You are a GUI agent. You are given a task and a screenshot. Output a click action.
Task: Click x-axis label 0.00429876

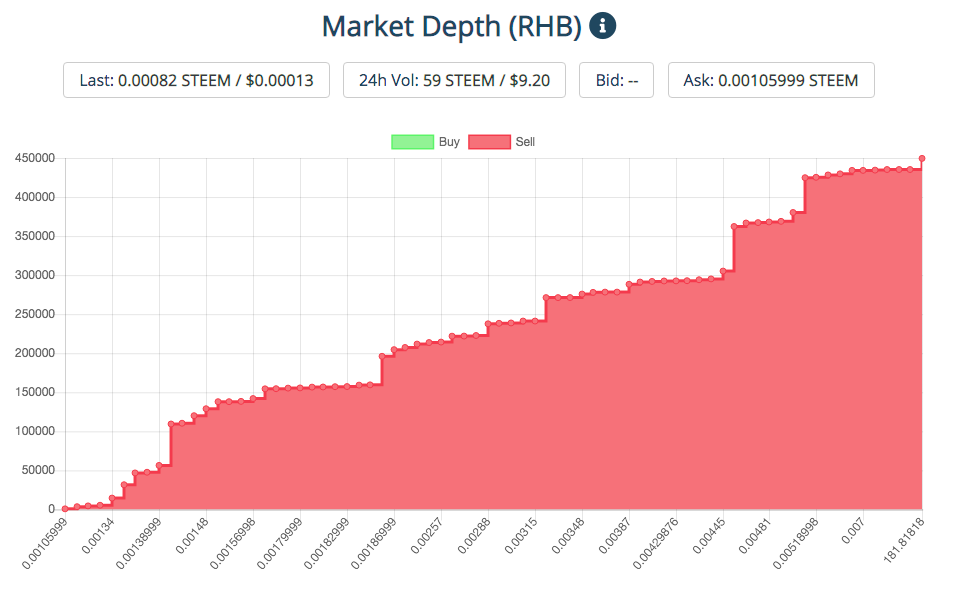coord(656,544)
